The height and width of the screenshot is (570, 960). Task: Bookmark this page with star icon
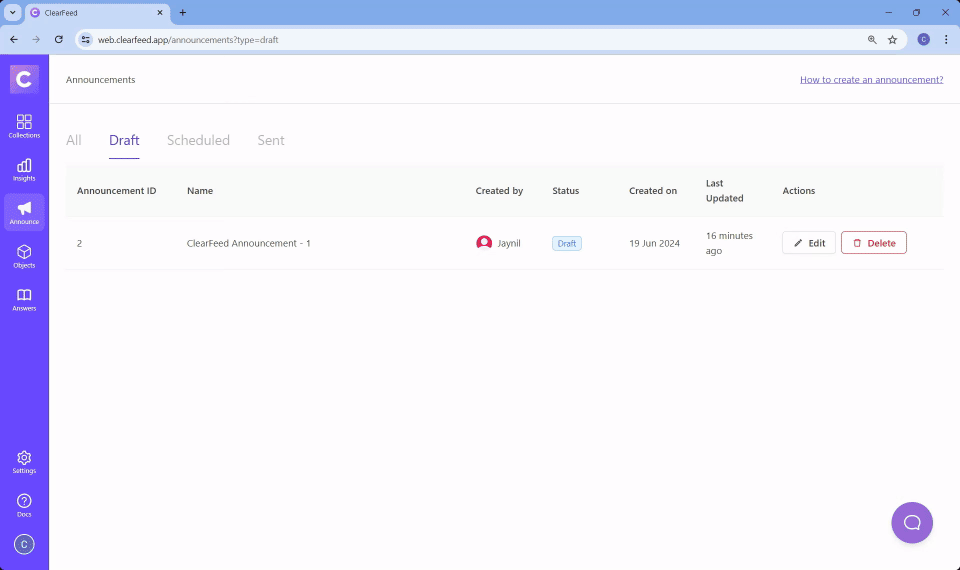[892, 40]
